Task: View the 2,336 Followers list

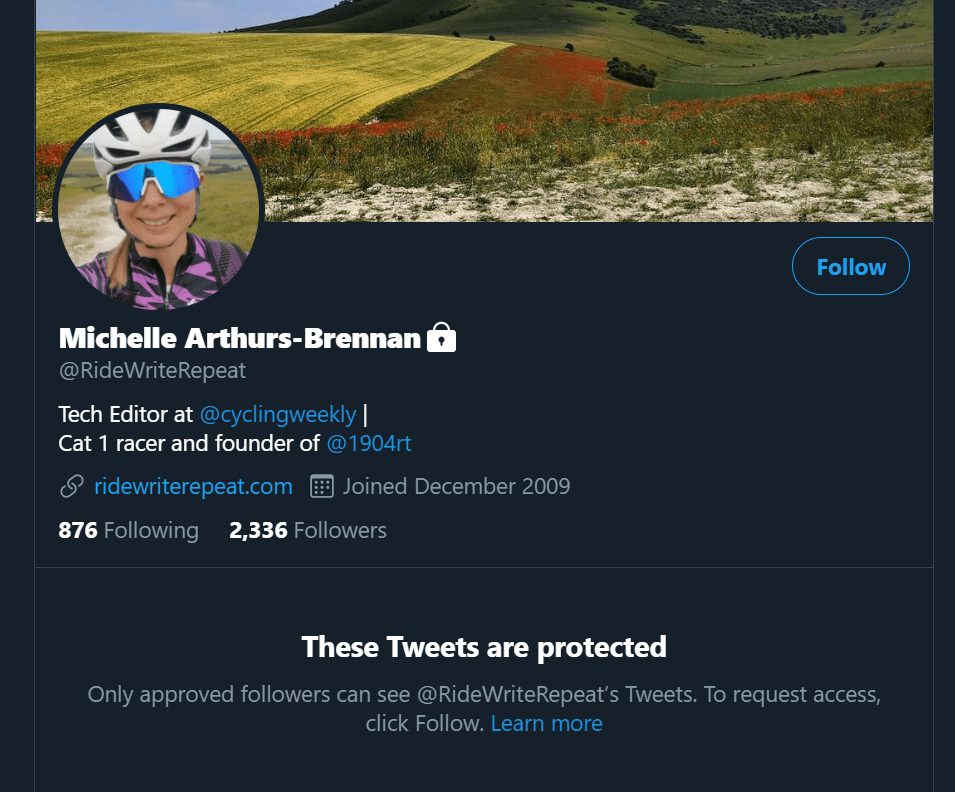Action: 308,530
